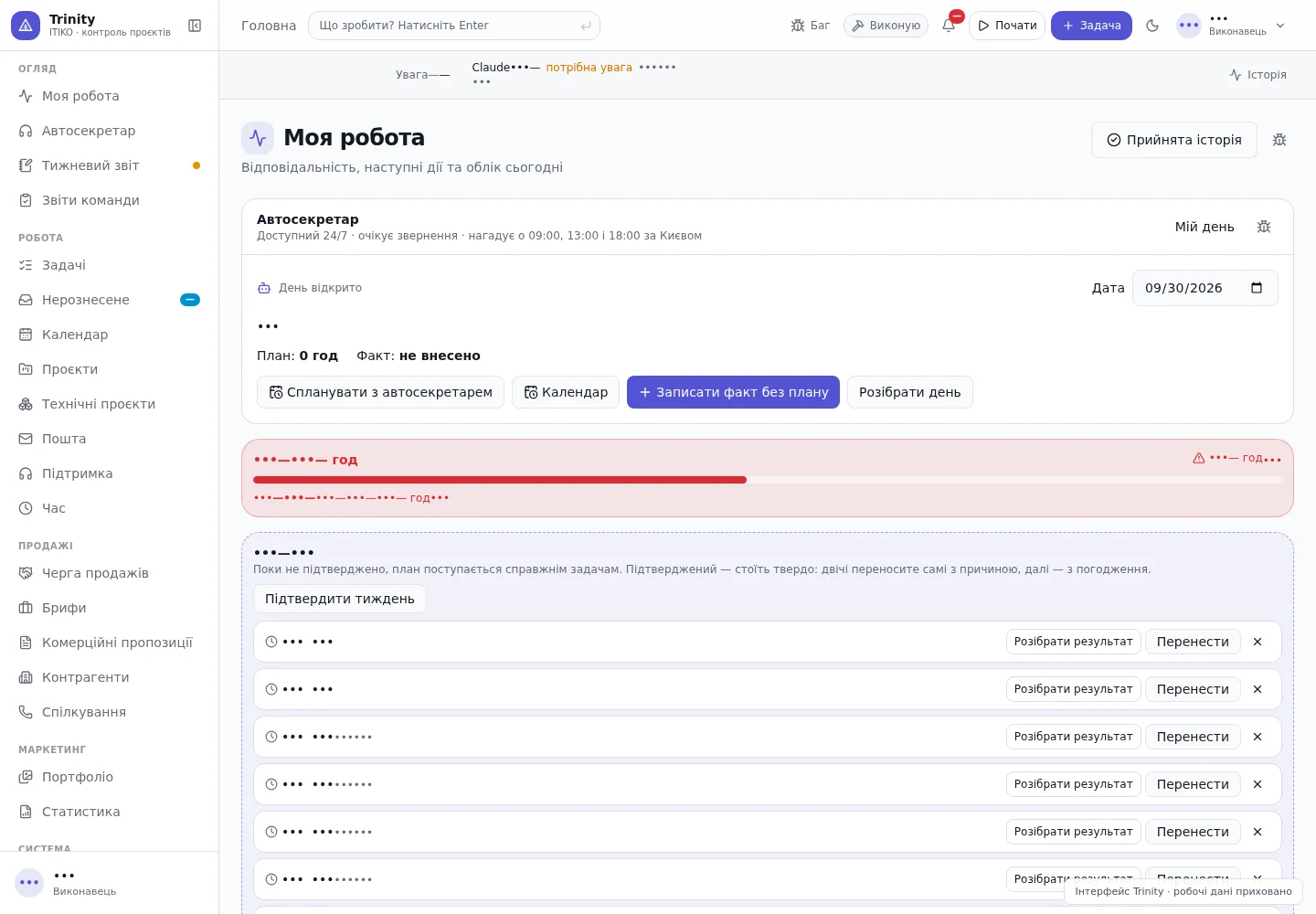Screen dimensions: 1316x914
Task: Click the Почати button
Action: tap(1007, 26)
